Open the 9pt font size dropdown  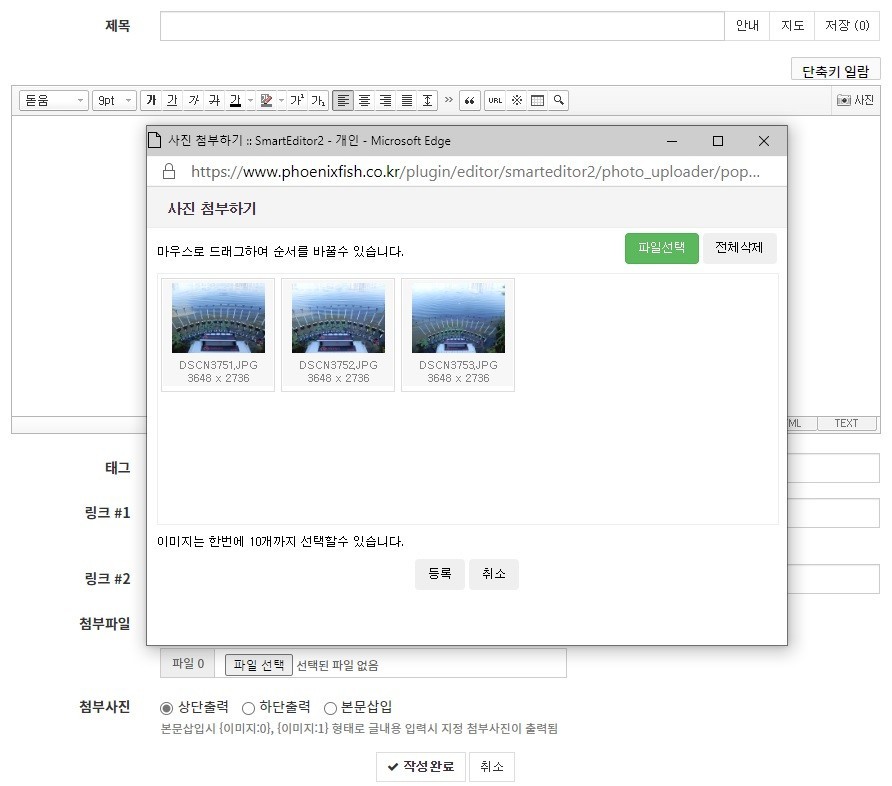114,101
